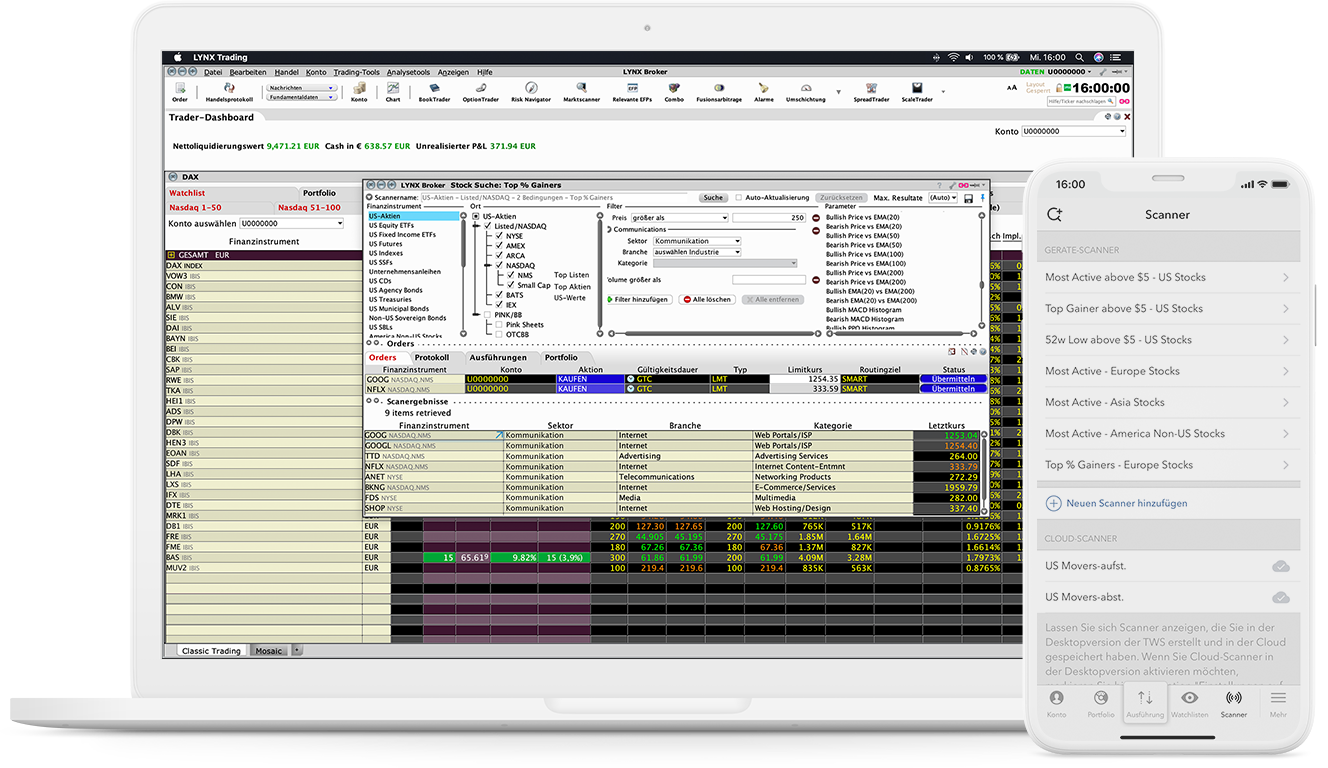Viewport: 1328px width, 768px height.
Task: Switch to the Mosaic tab
Action: [269, 651]
